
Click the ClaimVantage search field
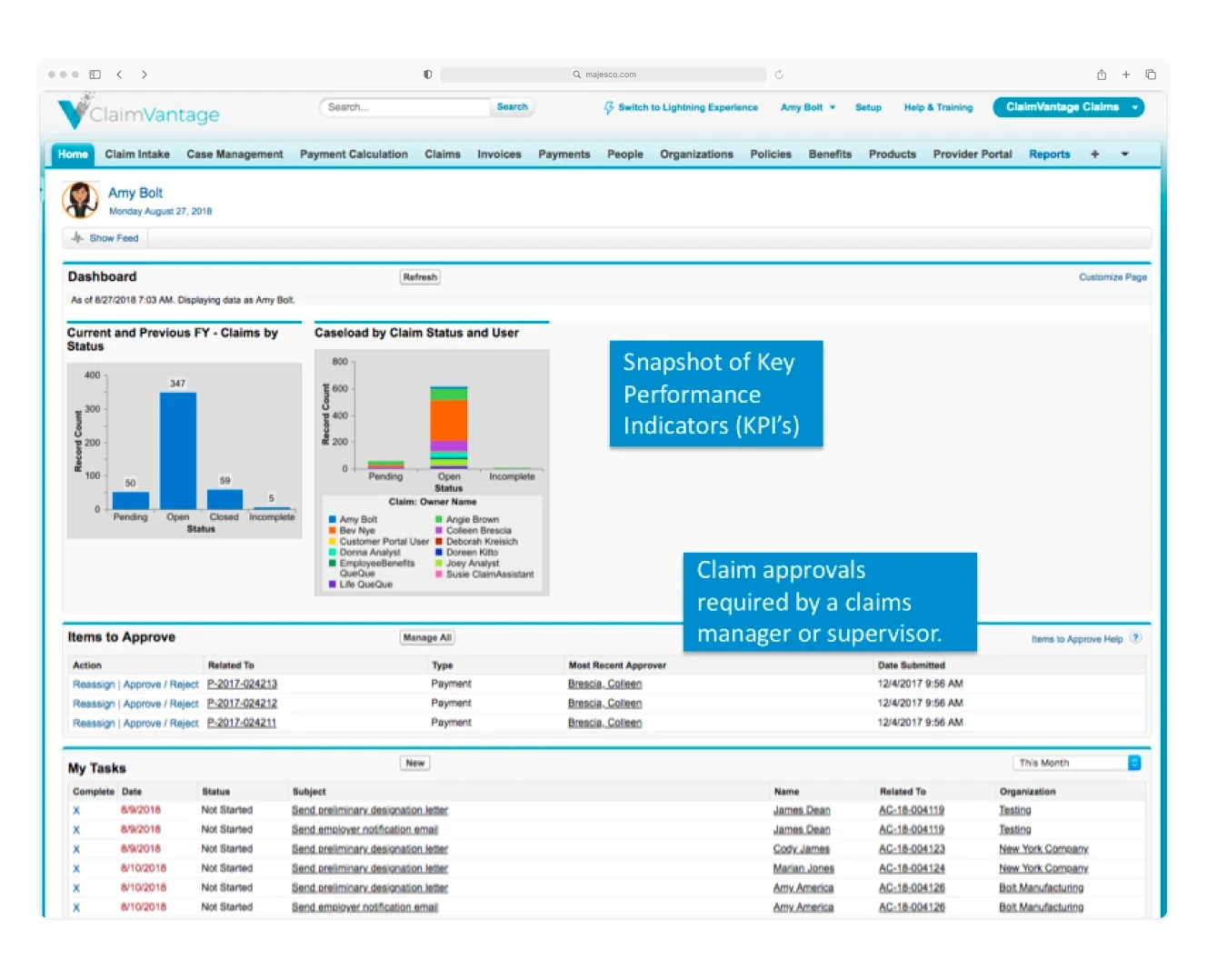pos(405,107)
